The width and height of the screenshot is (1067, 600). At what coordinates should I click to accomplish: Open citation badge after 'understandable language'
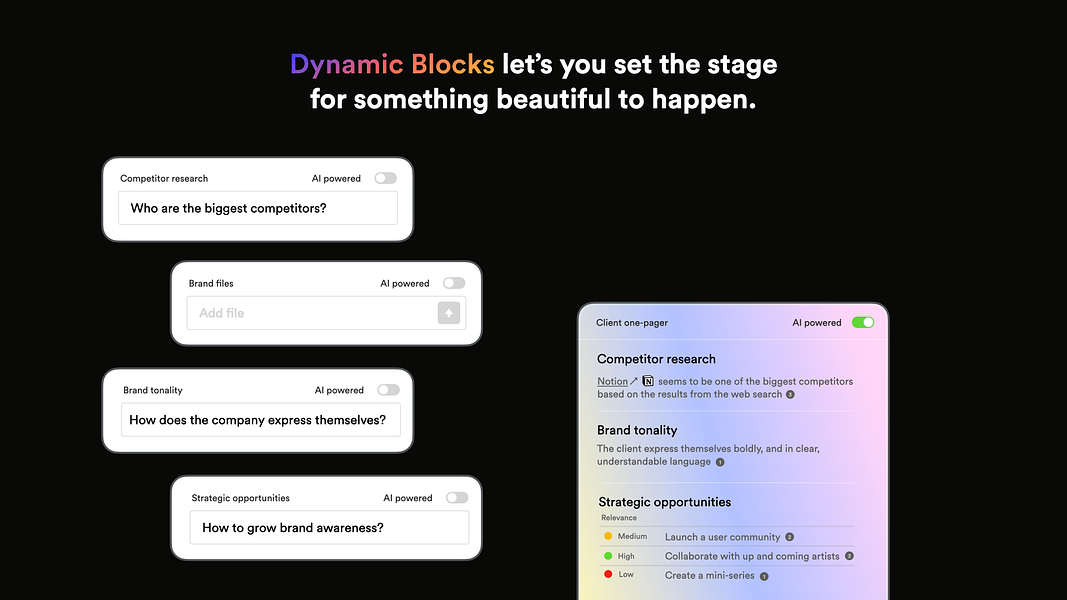720,462
